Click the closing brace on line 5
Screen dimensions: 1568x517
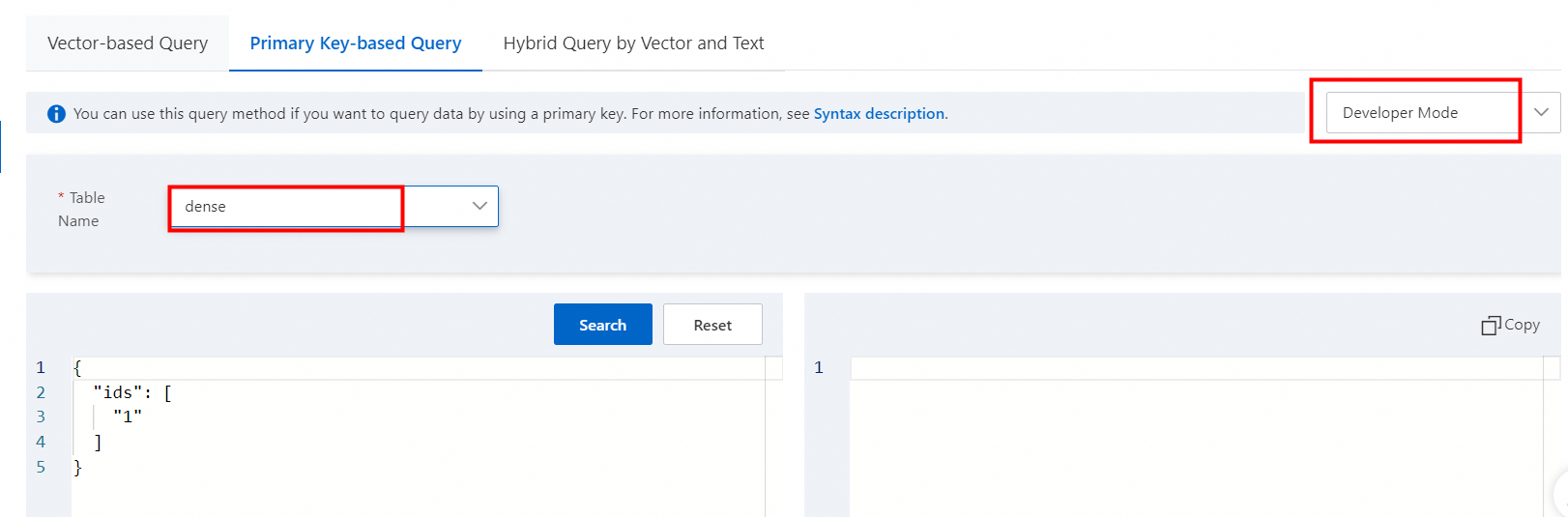pos(77,467)
